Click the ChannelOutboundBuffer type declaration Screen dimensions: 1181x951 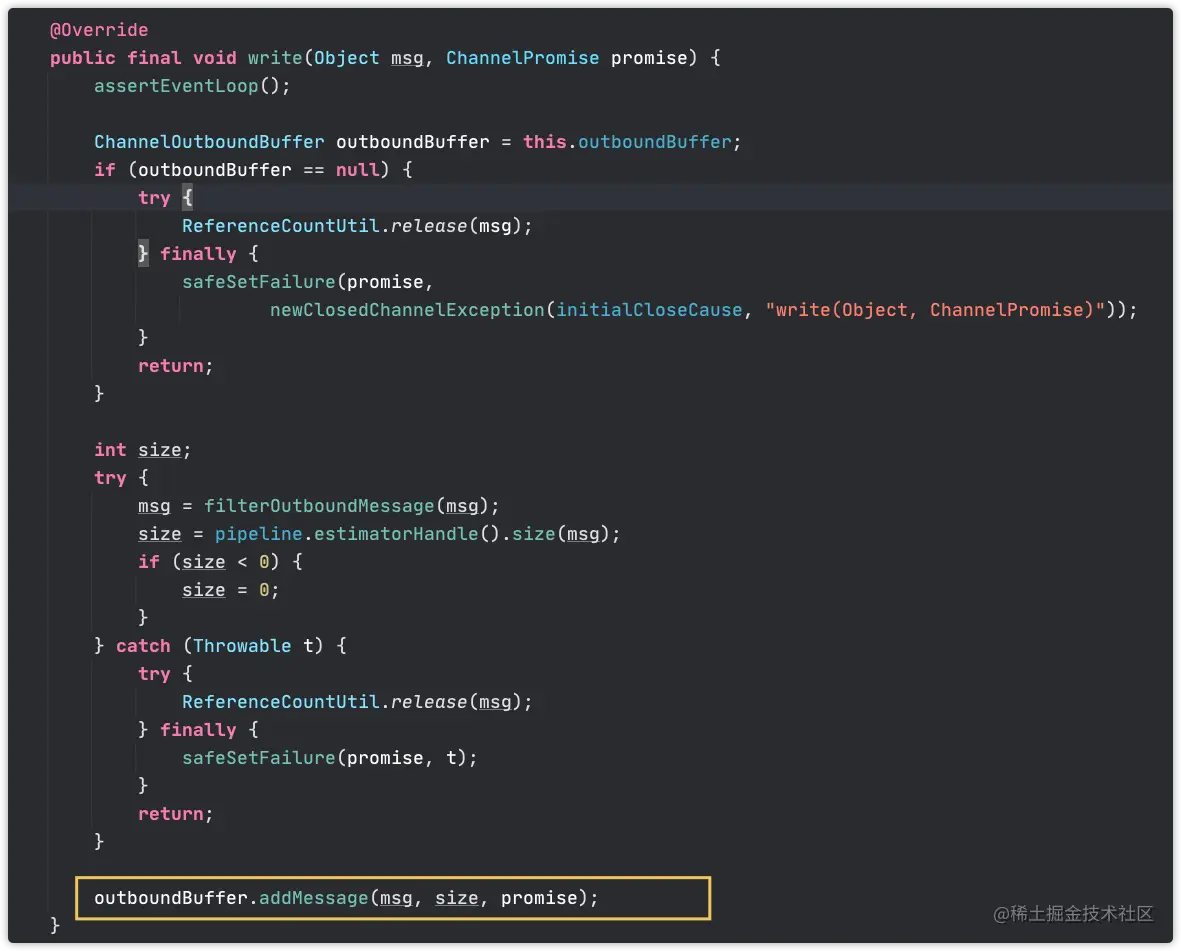(x=209, y=142)
